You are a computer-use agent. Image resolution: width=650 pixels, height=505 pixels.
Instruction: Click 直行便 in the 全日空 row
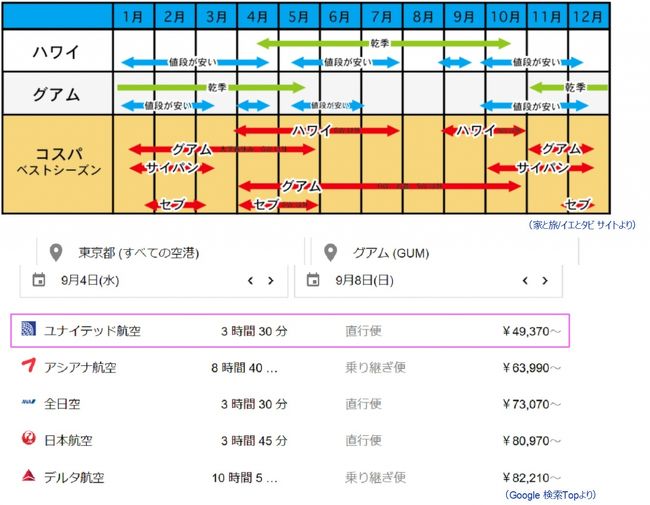363,404
